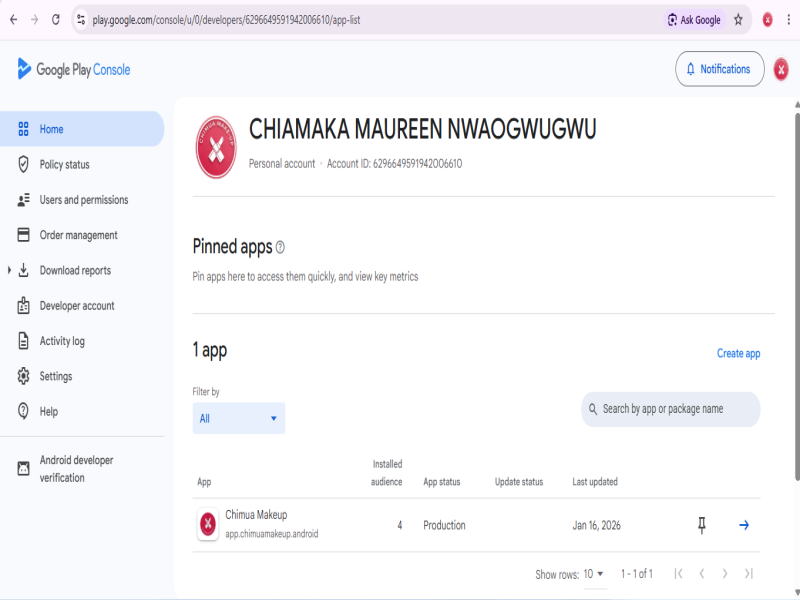Click the next page chevron
Screen dimensions: 800x600
724,574
